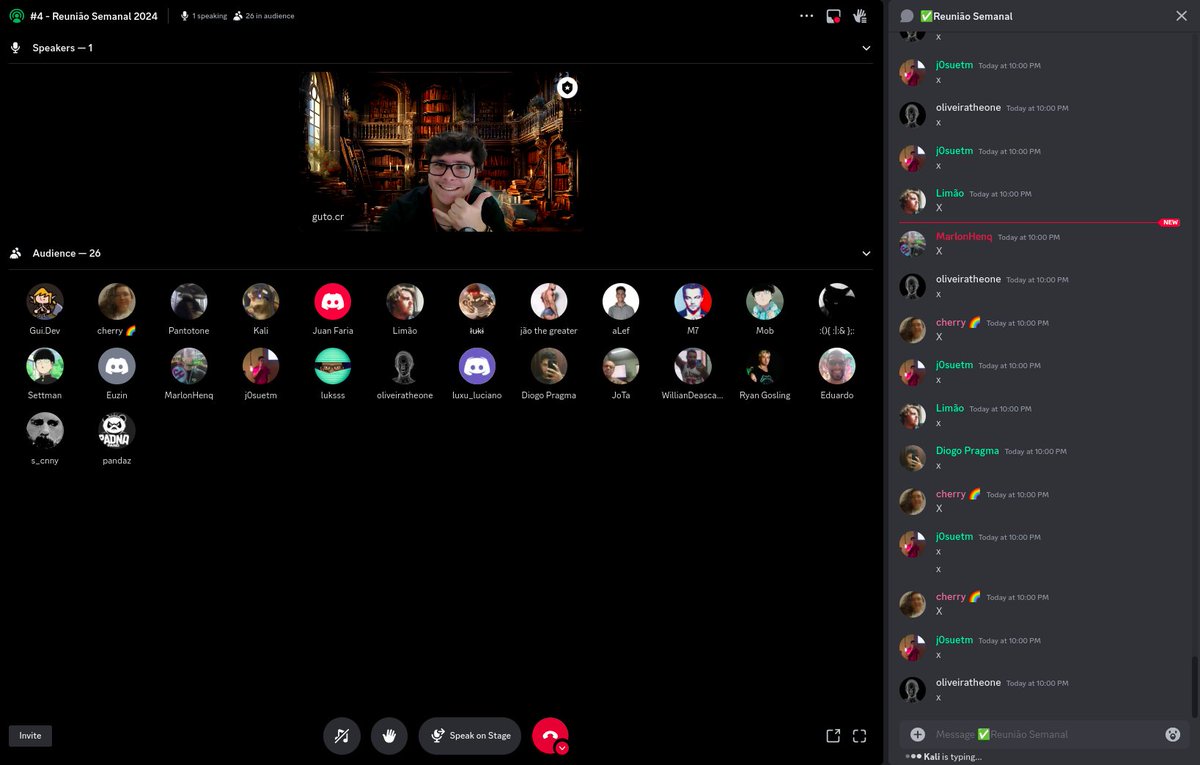Click the 'Kali is typing...' status text
The height and width of the screenshot is (765, 1200).
point(953,757)
